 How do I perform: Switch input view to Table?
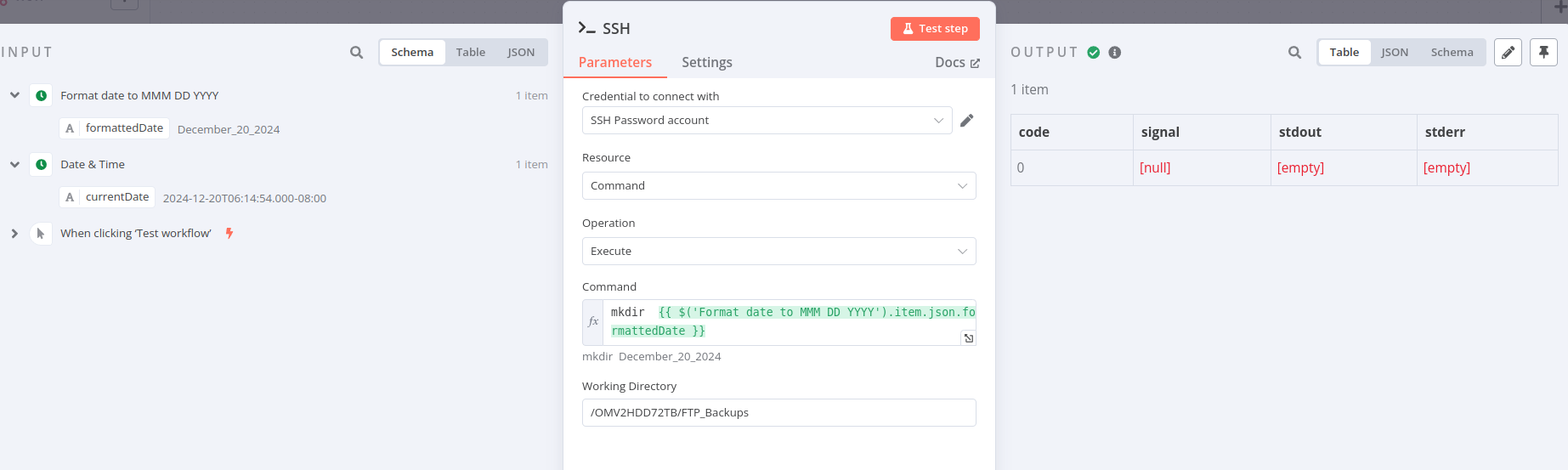(470, 53)
